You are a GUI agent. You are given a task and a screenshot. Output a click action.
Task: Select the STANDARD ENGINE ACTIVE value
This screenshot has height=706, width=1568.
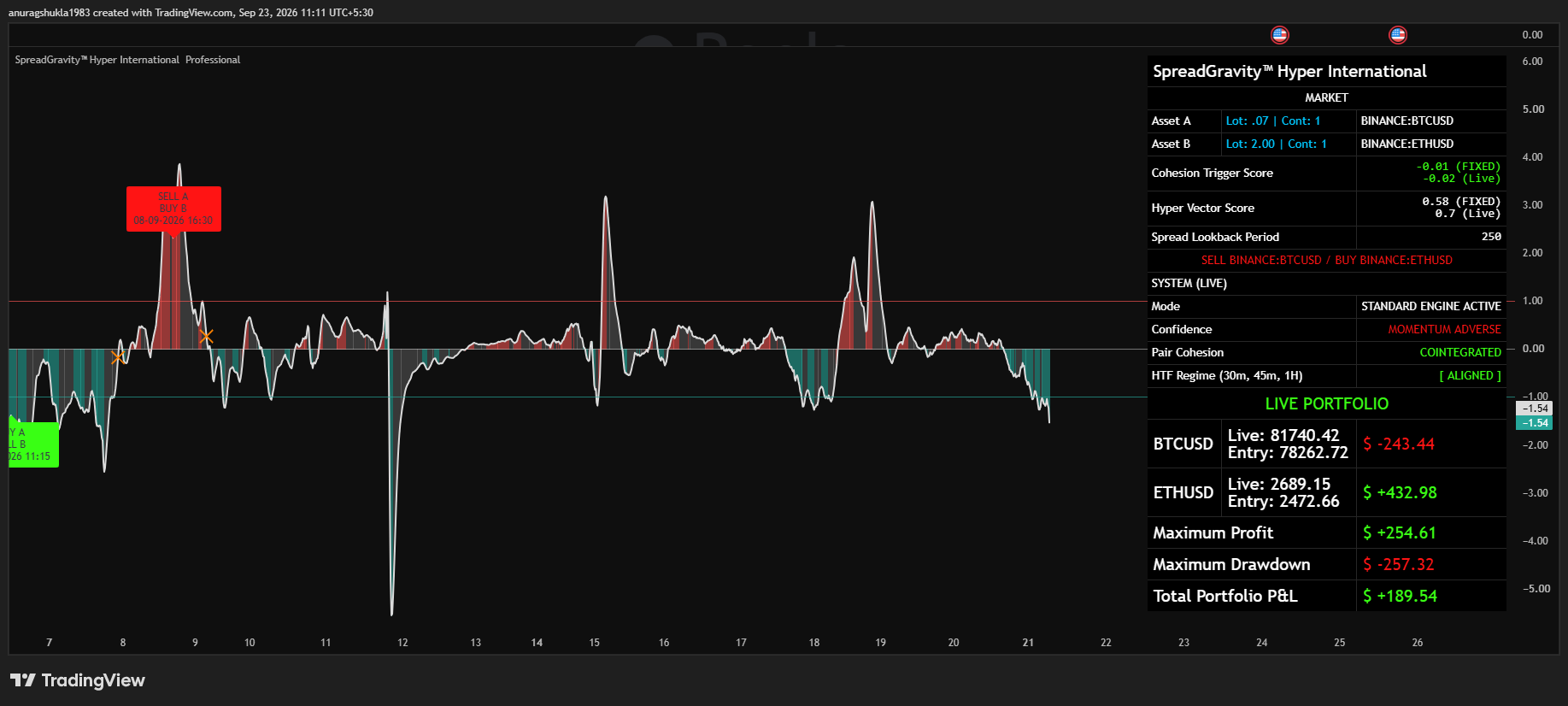click(x=1431, y=307)
